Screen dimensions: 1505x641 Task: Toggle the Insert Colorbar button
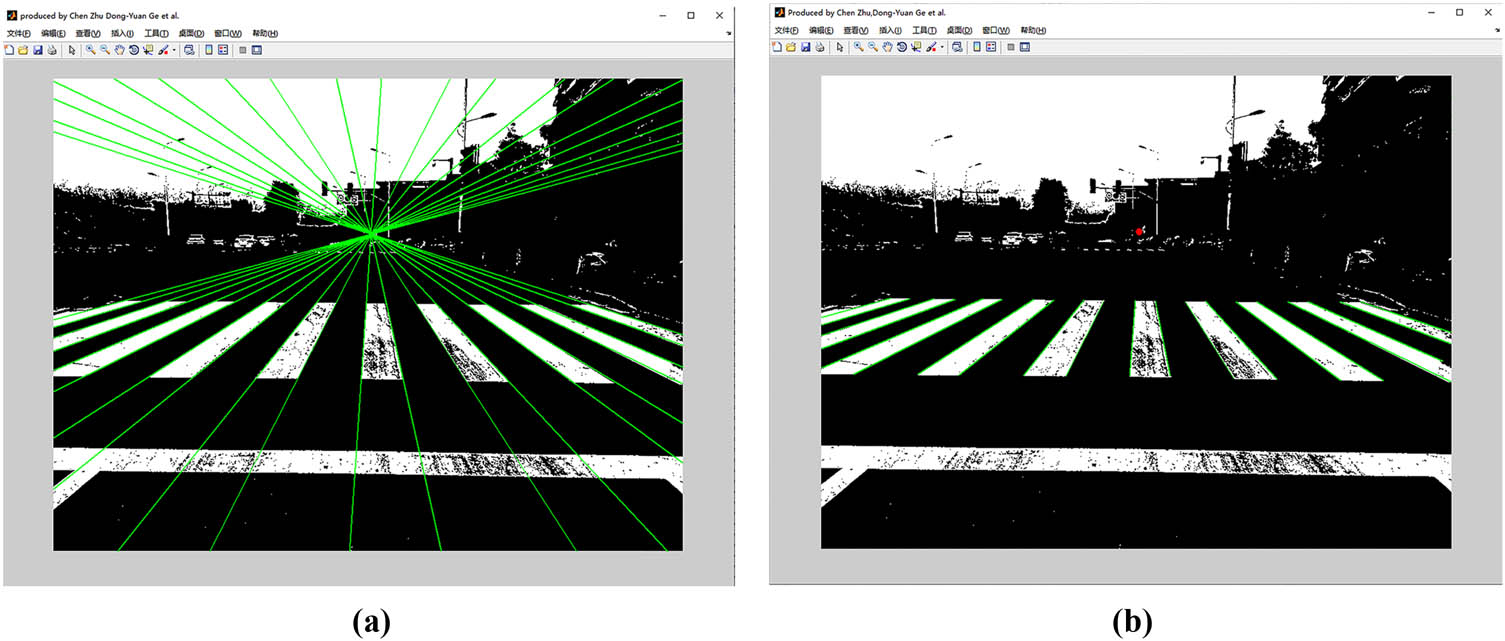point(208,50)
